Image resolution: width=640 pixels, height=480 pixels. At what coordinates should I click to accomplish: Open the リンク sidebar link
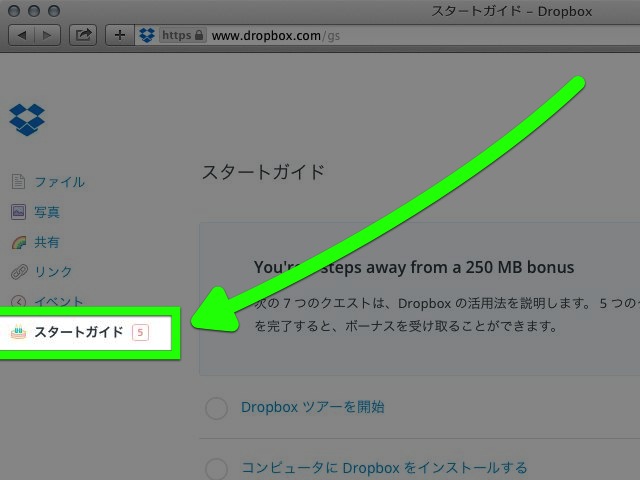(x=53, y=272)
